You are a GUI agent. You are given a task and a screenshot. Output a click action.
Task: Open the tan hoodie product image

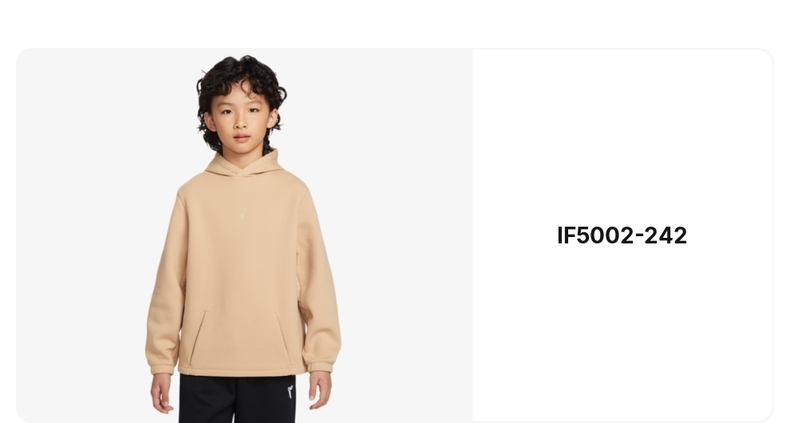point(244,236)
